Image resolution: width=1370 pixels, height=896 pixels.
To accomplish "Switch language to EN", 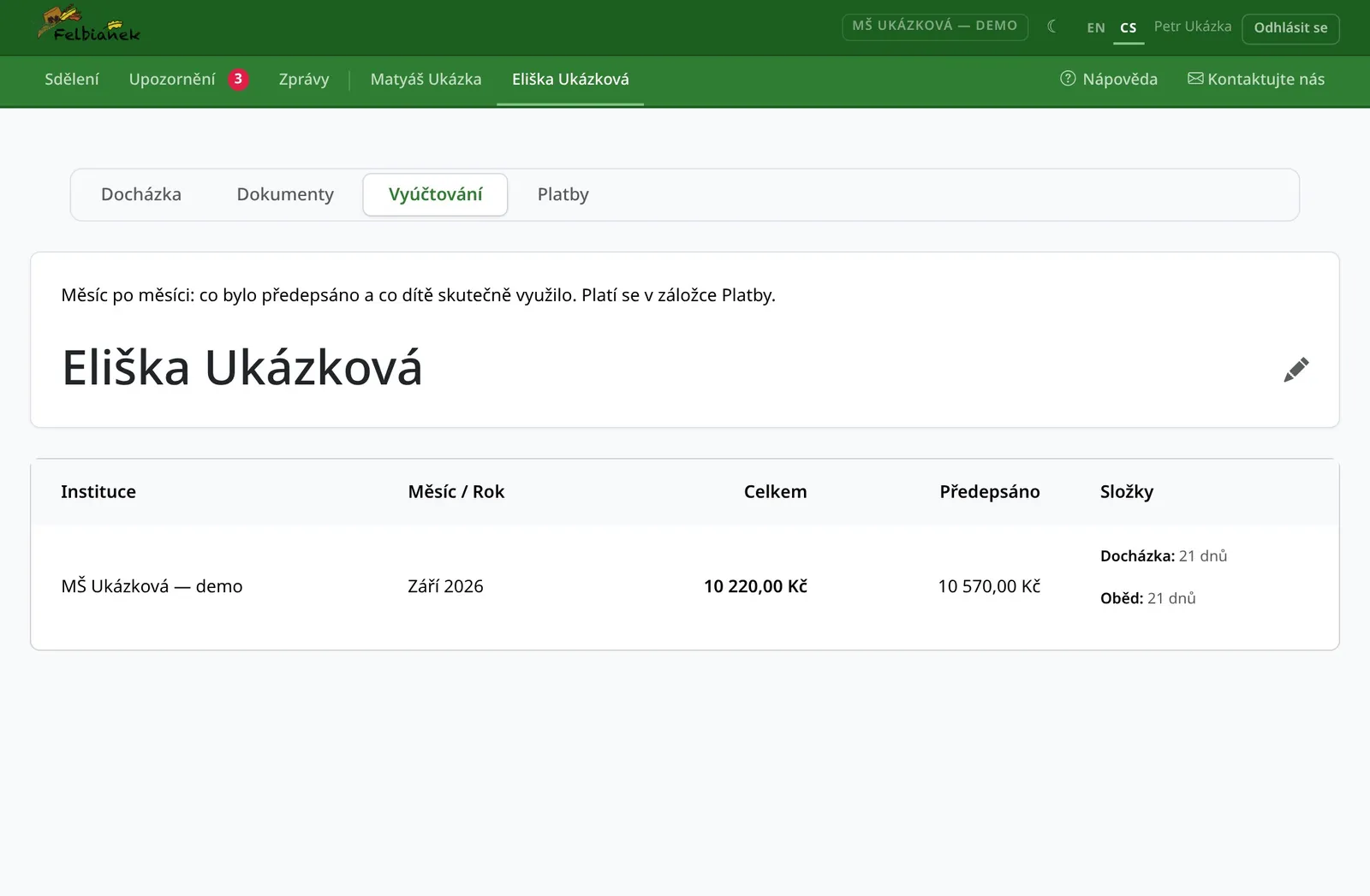I will (x=1096, y=27).
